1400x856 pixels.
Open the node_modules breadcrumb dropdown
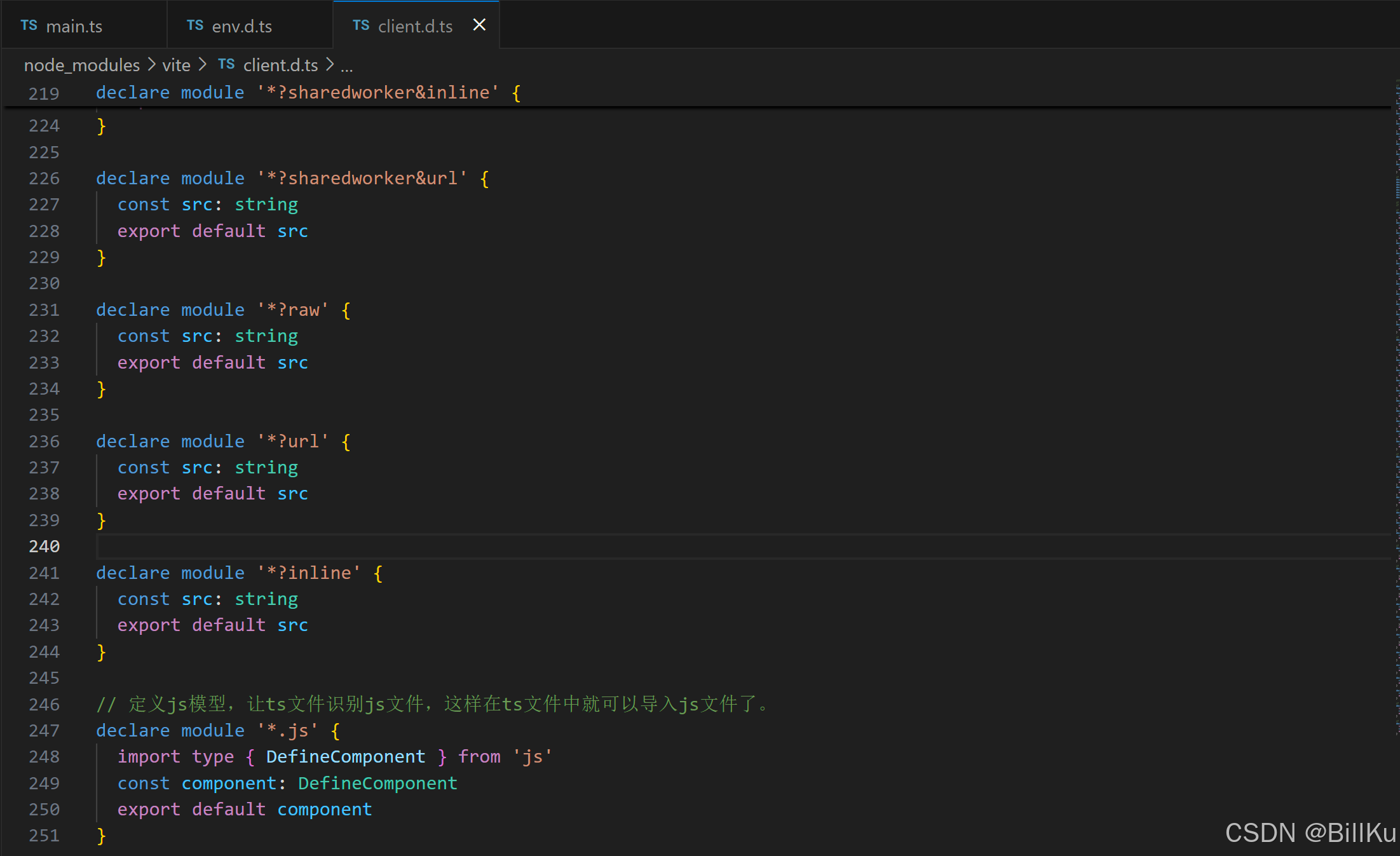click(x=81, y=65)
